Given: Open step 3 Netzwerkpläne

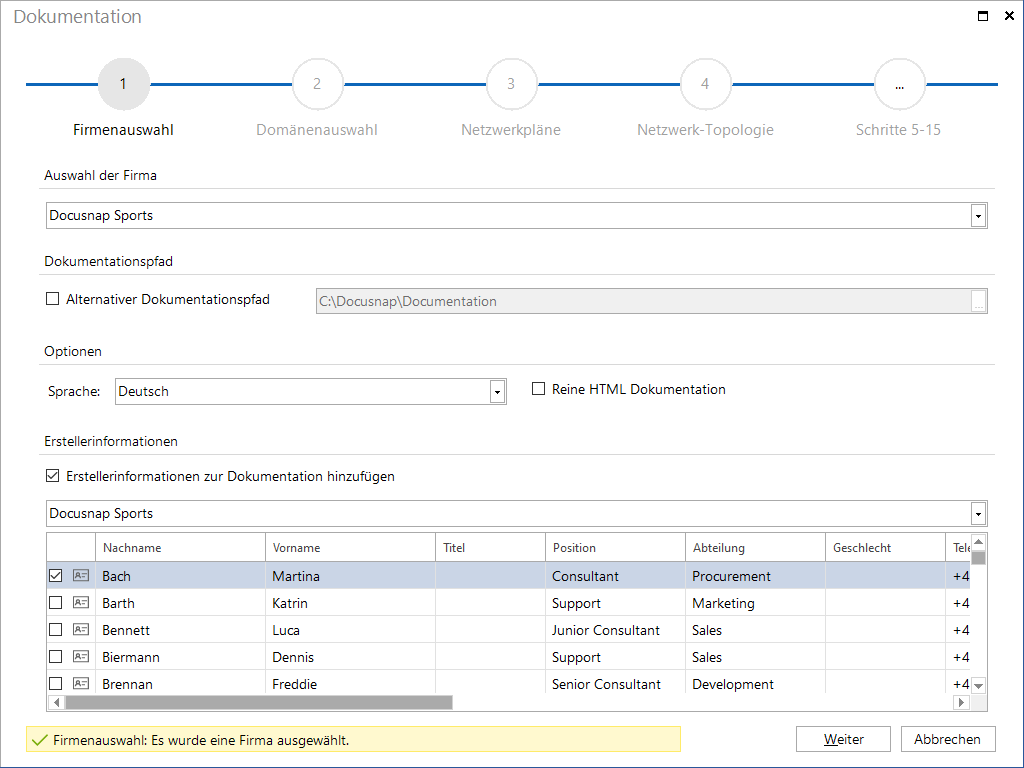Looking at the screenshot, I should (511, 84).
